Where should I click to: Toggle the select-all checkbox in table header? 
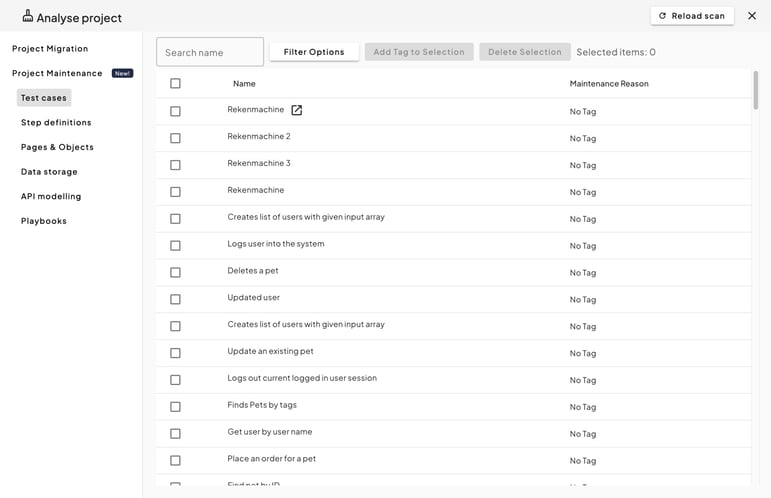(175, 83)
